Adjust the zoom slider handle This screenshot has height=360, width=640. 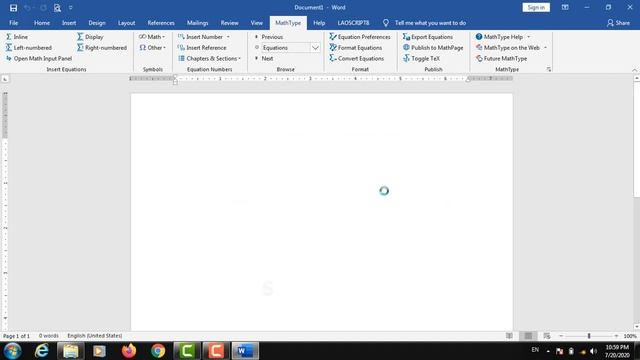(589, 336)
